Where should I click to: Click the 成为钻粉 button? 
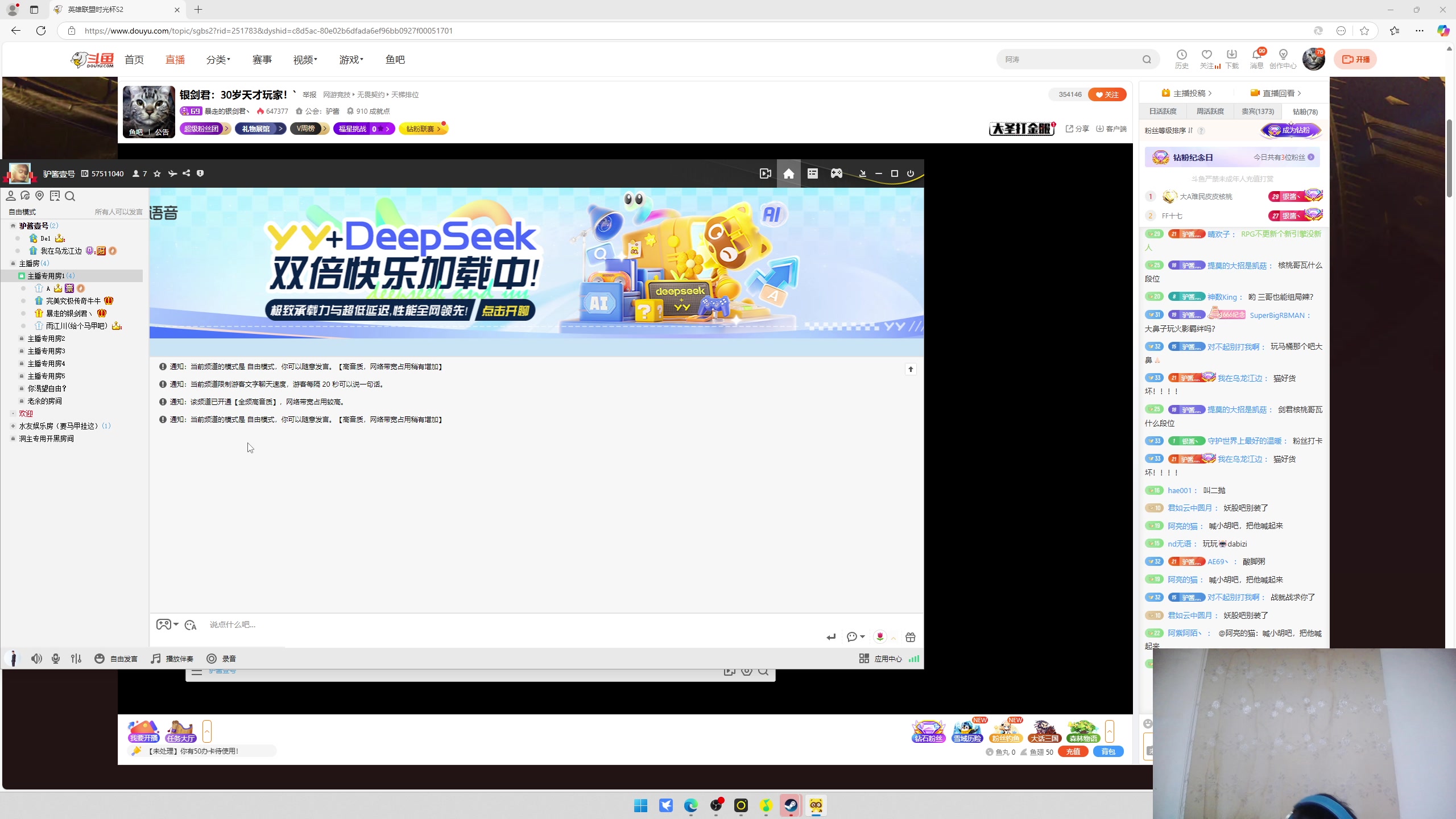tap(1291, 130)
